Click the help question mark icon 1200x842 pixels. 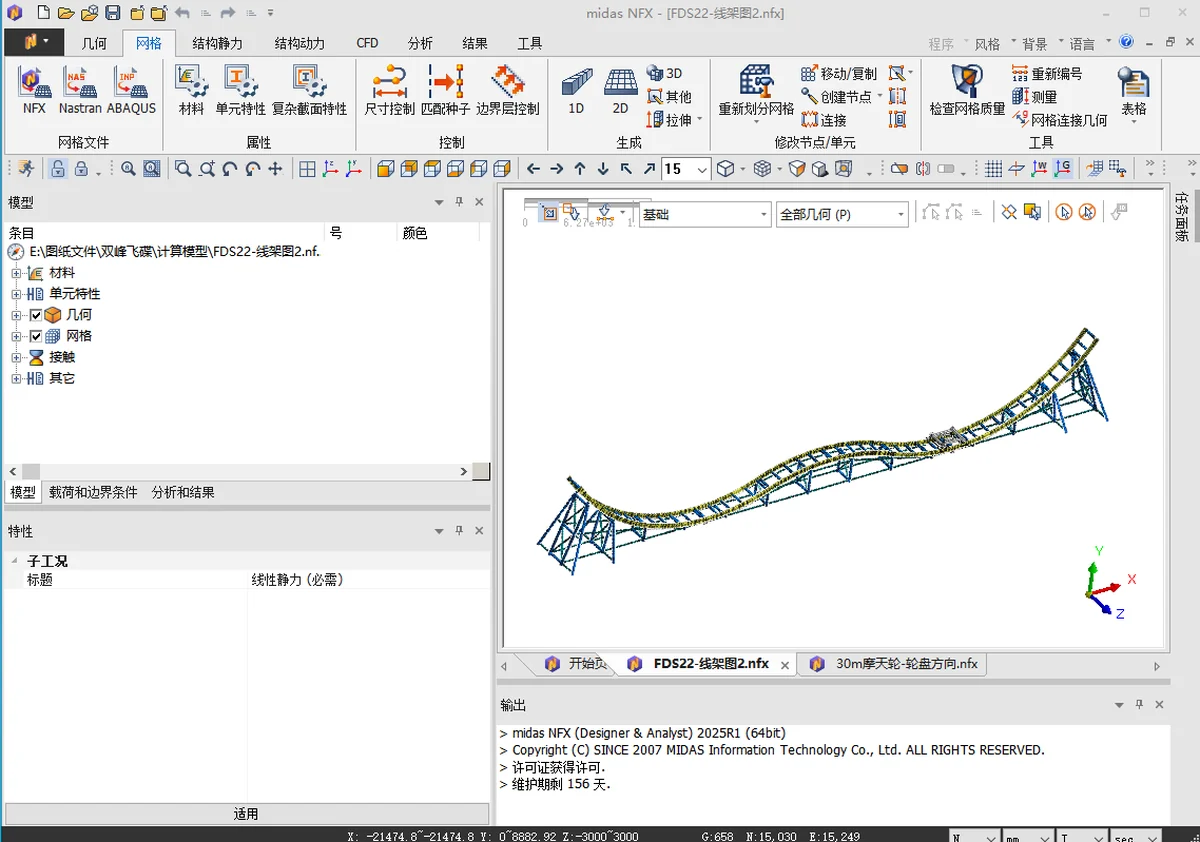1127,42
